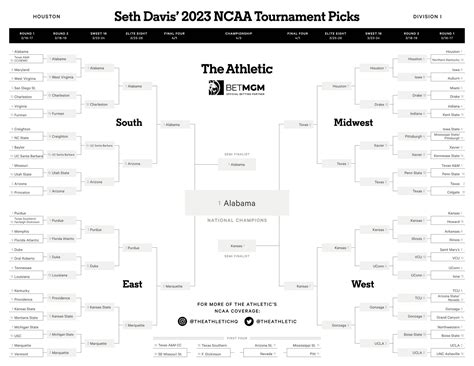The image size is (474, 366).
Task: Click the Championship column header
Action: (238, 36)
